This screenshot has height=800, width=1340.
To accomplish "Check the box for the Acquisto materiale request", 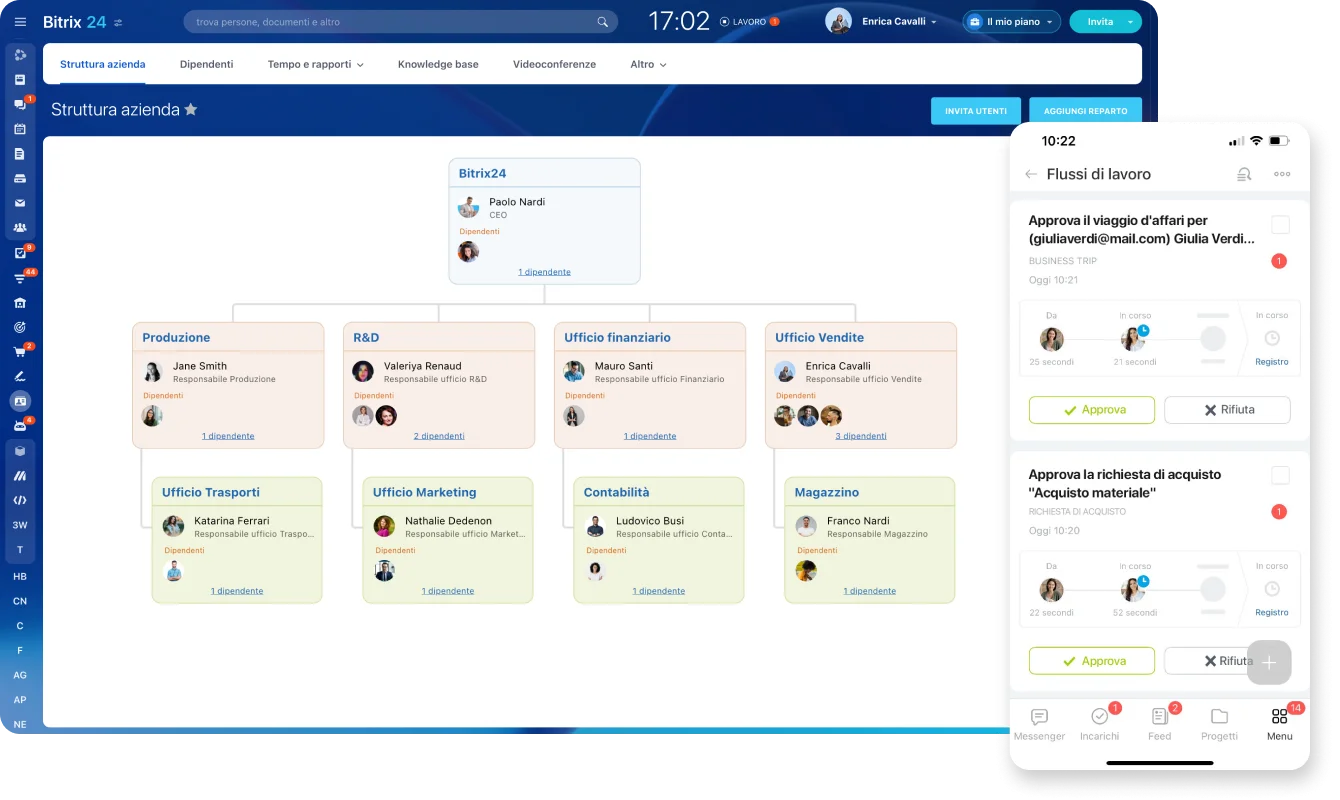I will click(1280, 475).
